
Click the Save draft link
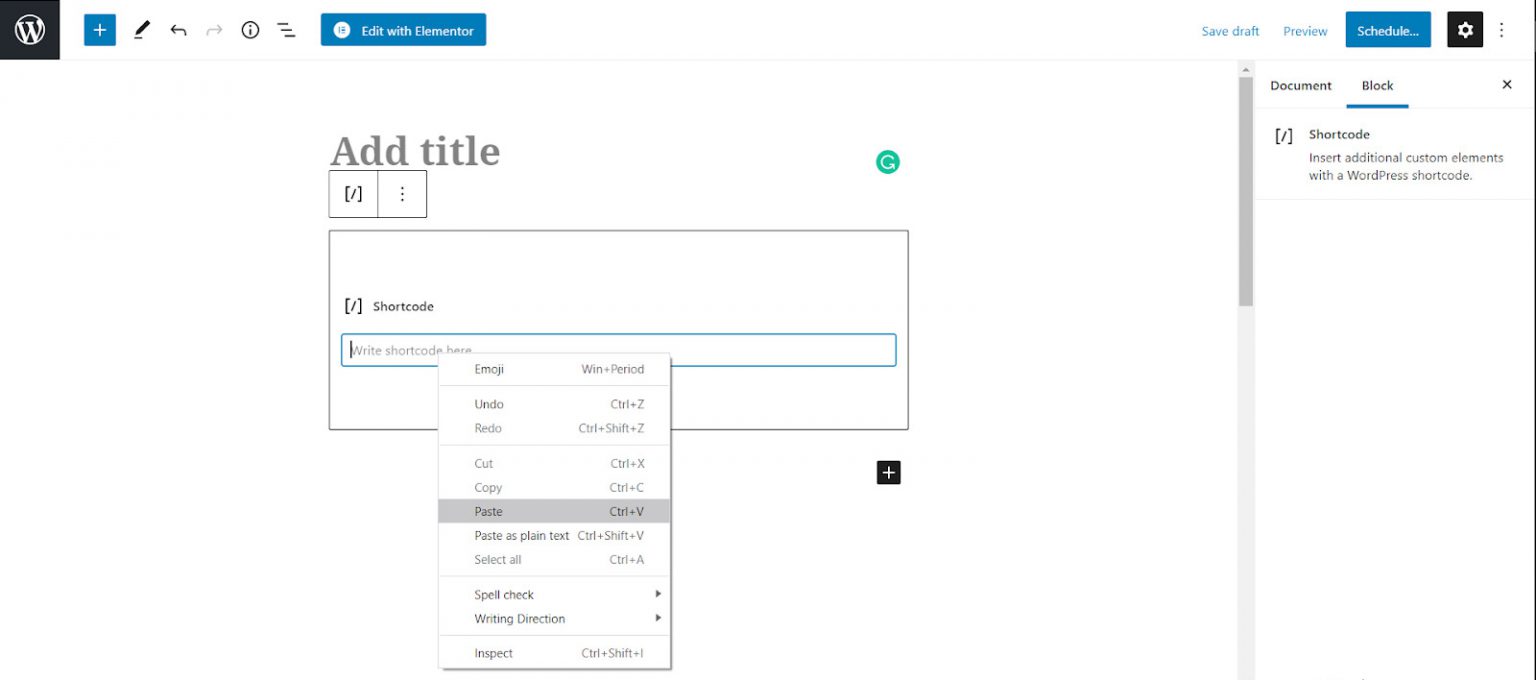[x=1230, y=31]
